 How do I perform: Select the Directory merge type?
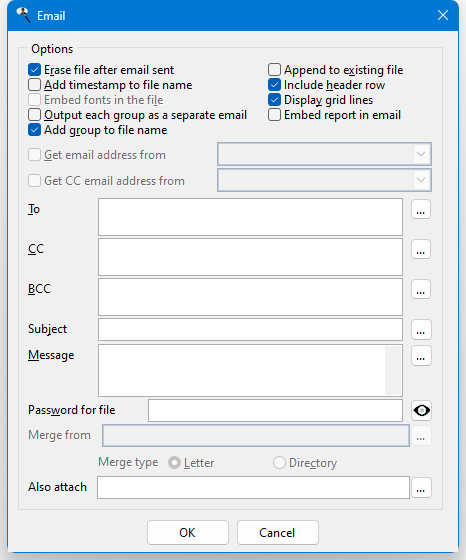click(x=279, y=463)
